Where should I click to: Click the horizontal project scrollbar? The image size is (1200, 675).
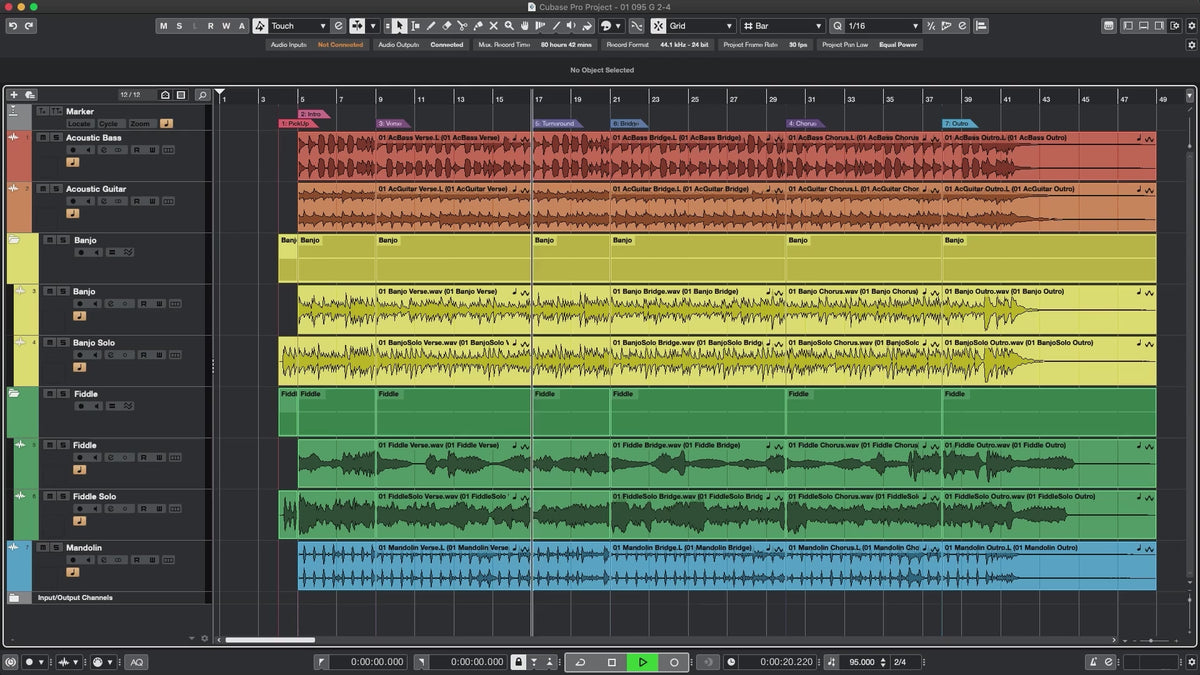270,640
